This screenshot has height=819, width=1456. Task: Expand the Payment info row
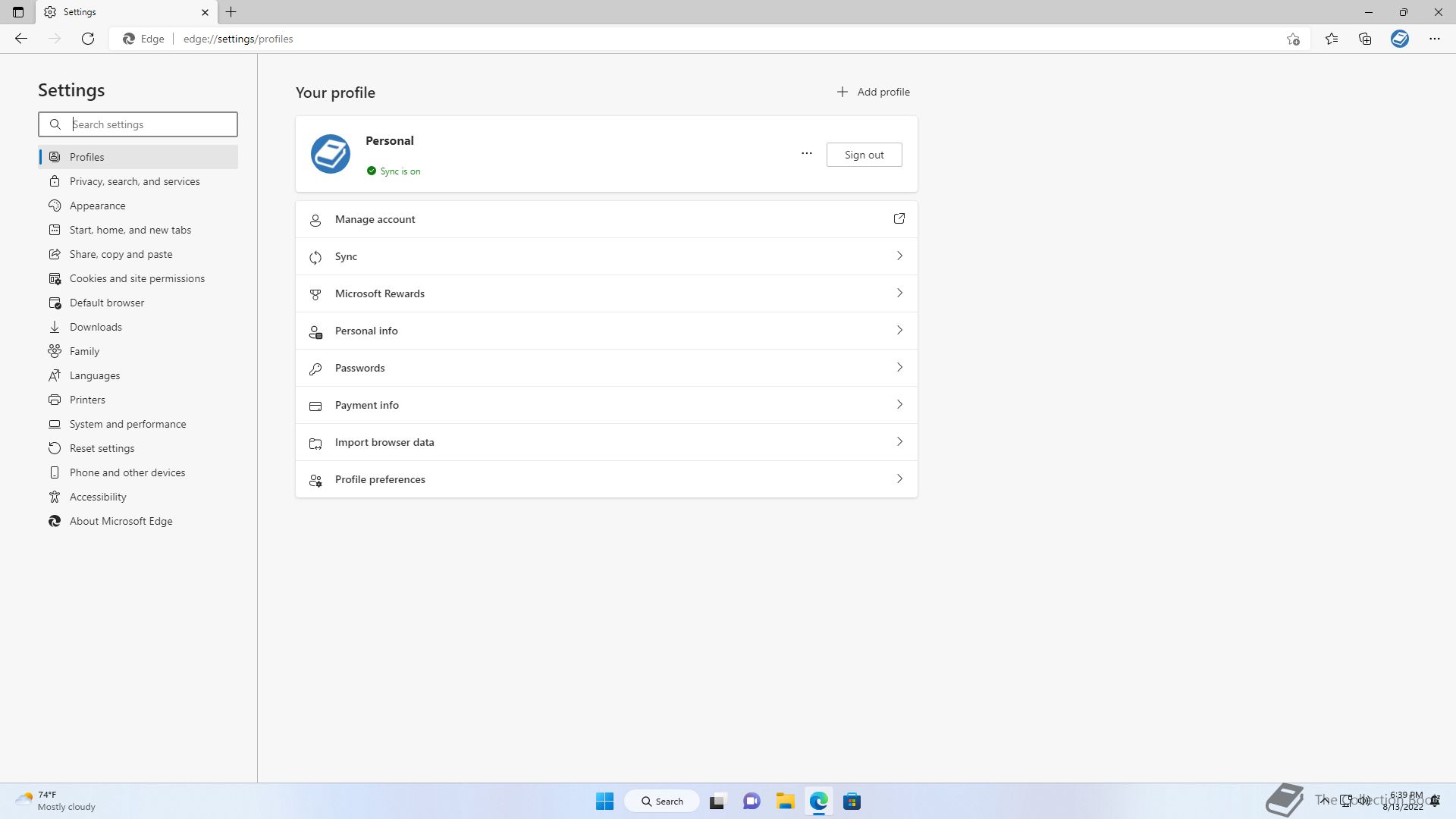[607, 405]
